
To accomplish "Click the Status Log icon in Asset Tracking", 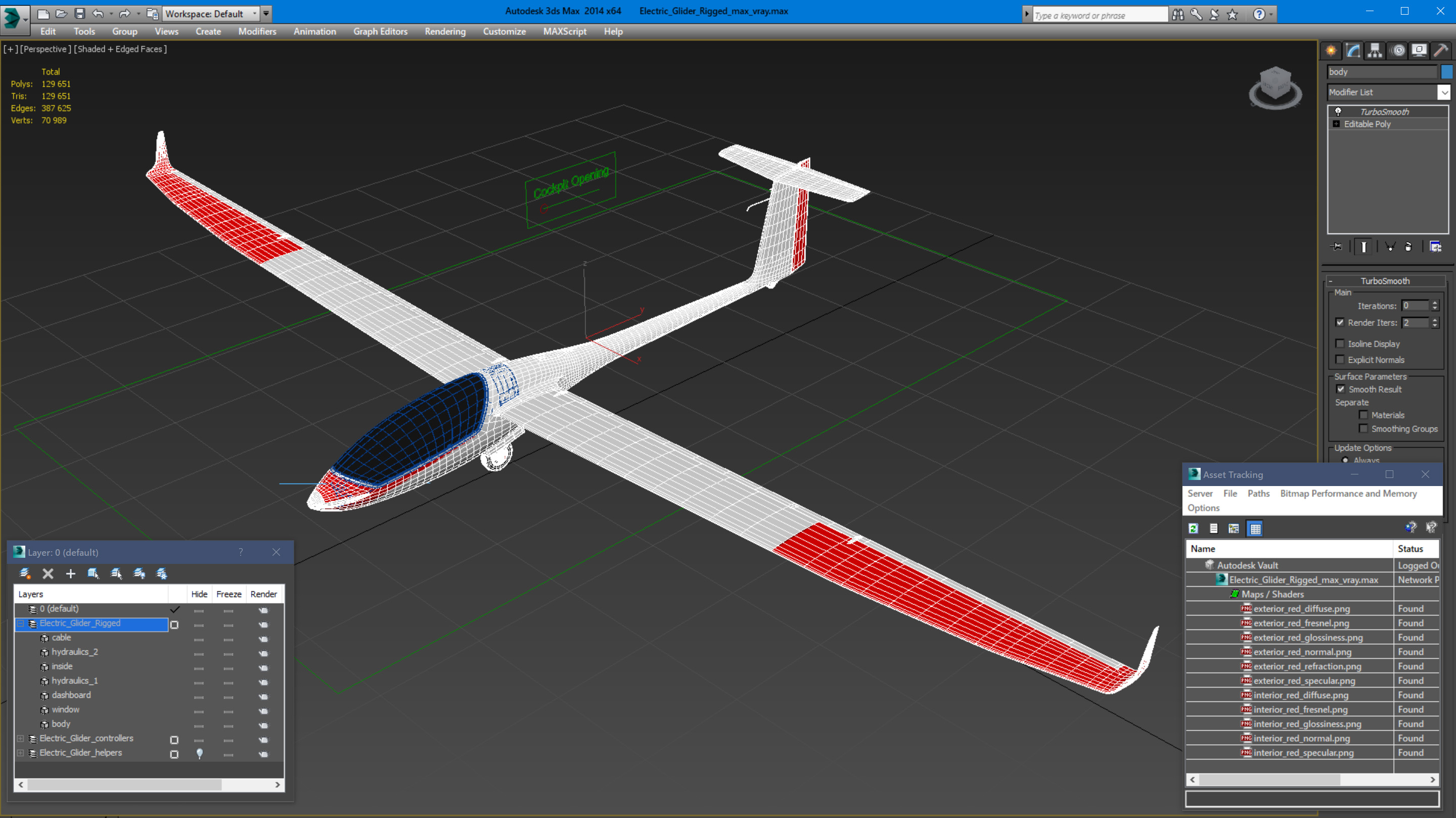I will coord(1213,529).
